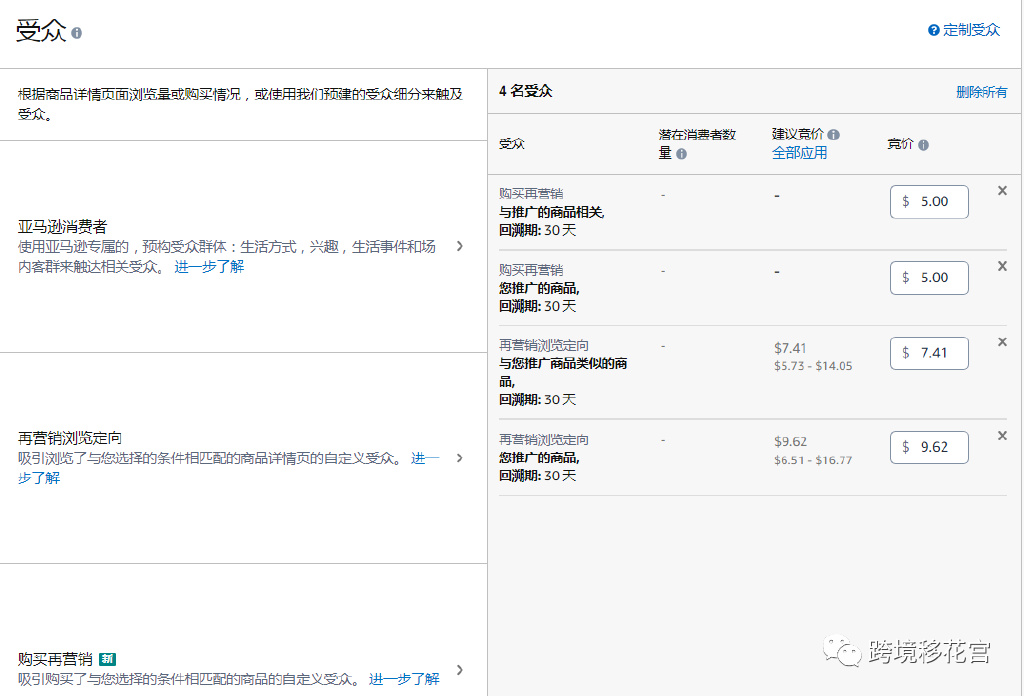
Task: Click info icon next to 建议竞价
Action: 833,134
